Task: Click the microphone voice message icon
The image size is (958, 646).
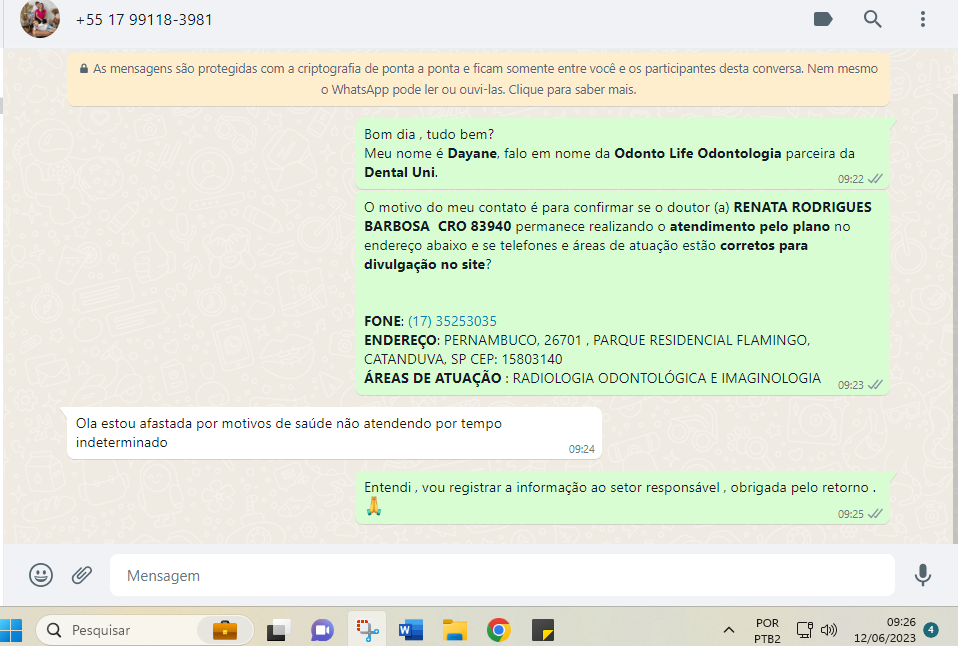Action: point(922,575)
